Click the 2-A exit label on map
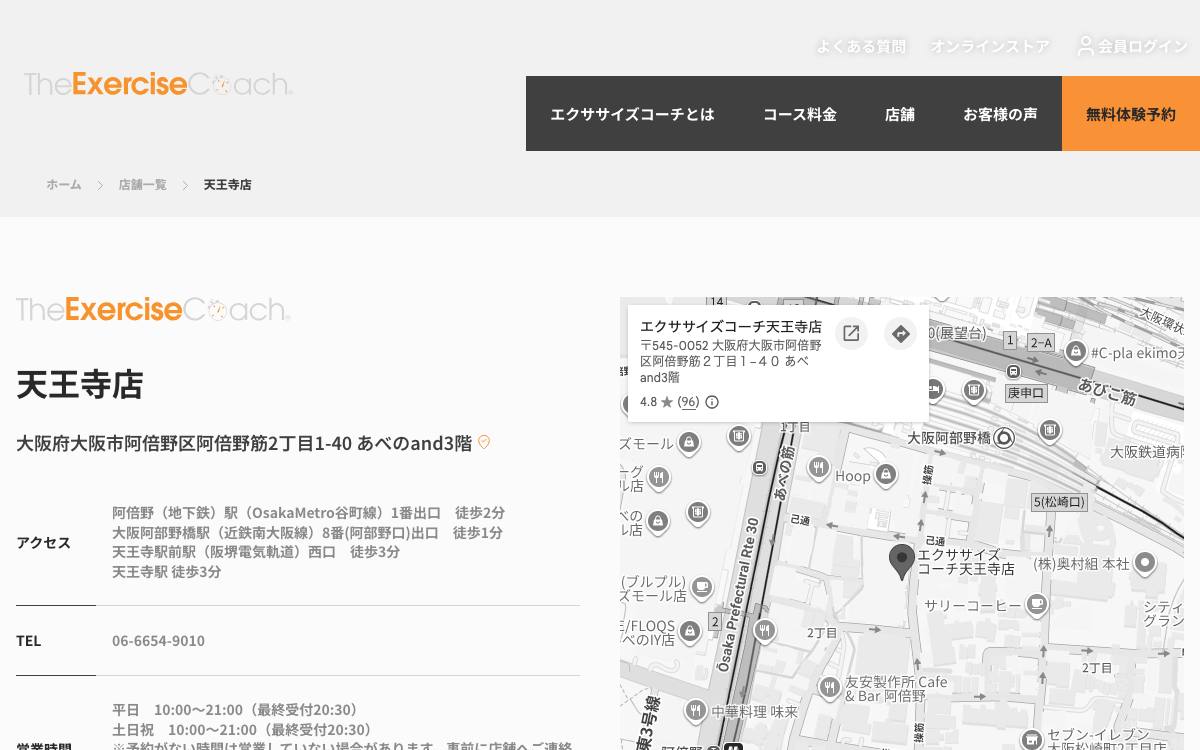This screenshot has width=1200, height=750. [1041, 342]
